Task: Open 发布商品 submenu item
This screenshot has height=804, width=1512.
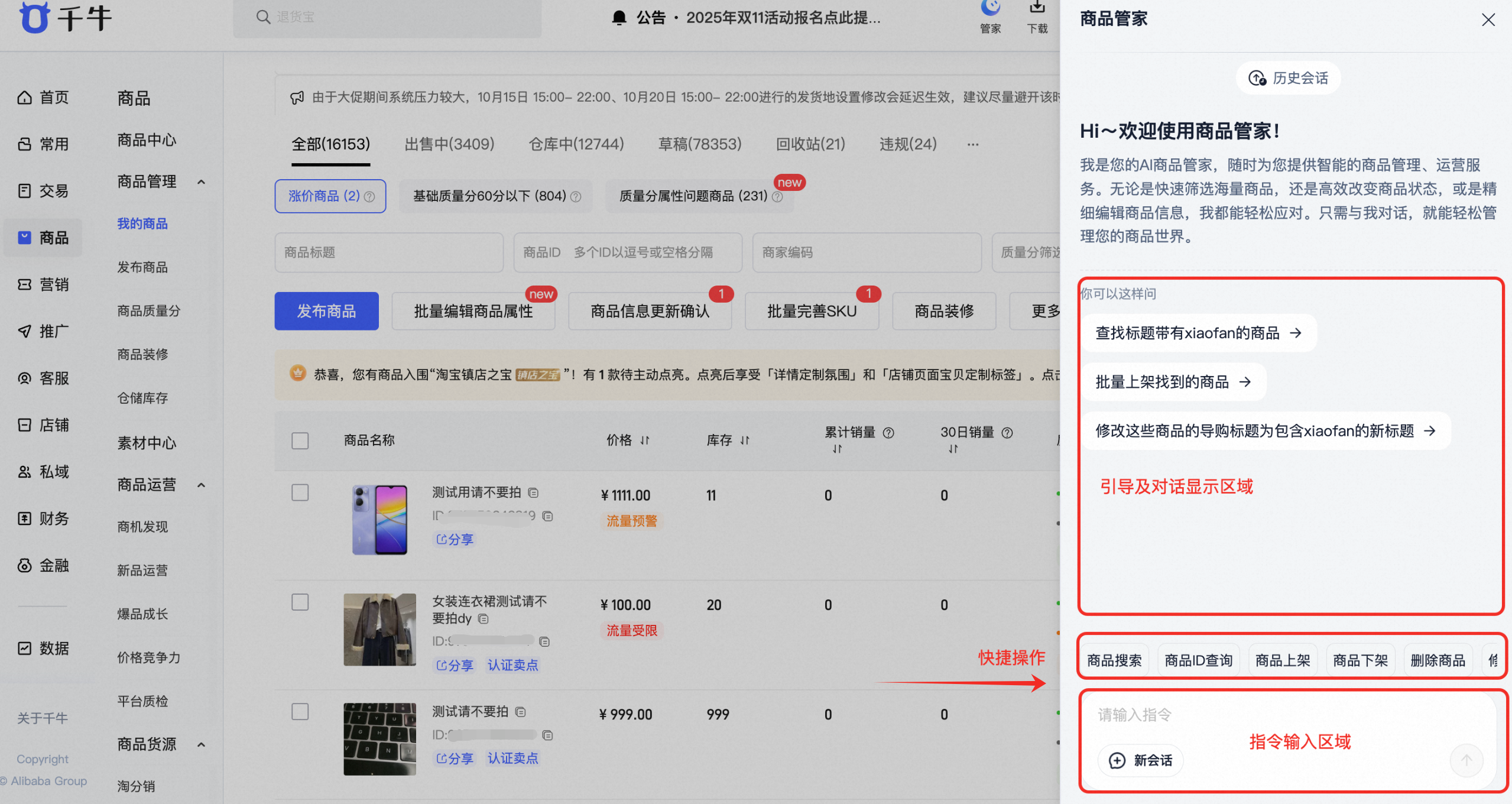Action: (x=142, y=267)
